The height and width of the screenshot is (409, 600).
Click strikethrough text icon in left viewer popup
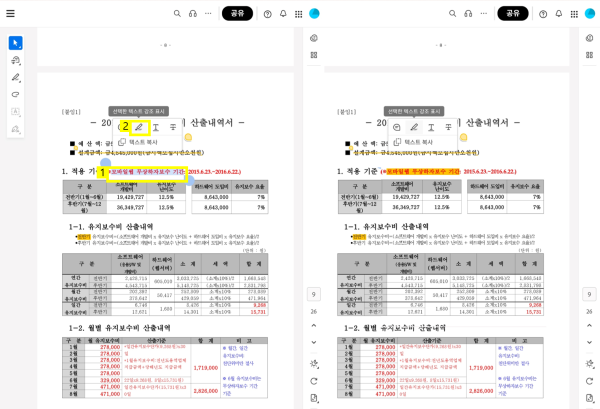pyautogui.click(x=173, y=127)
